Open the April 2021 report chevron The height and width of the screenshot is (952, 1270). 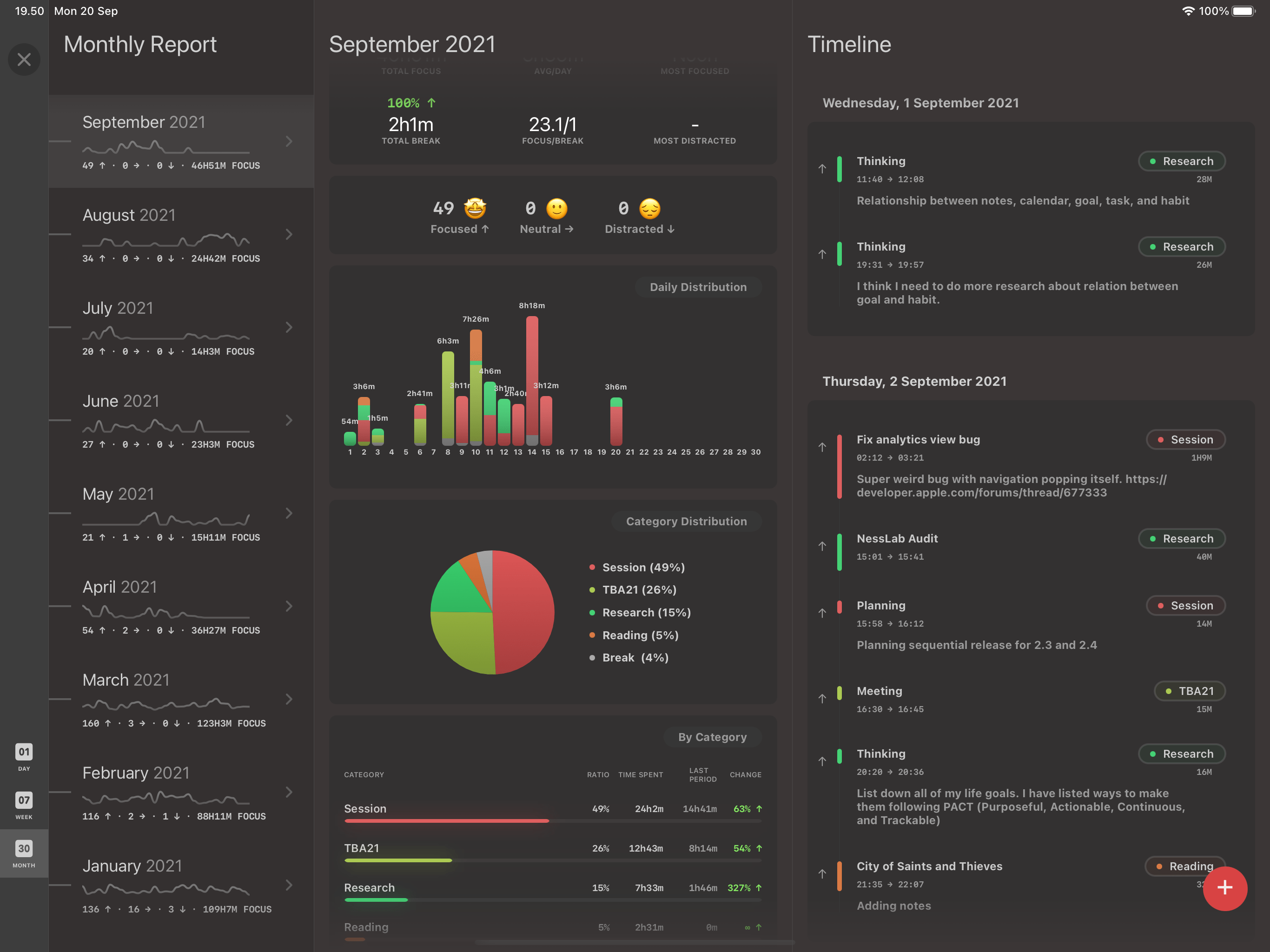pos(289,606)
